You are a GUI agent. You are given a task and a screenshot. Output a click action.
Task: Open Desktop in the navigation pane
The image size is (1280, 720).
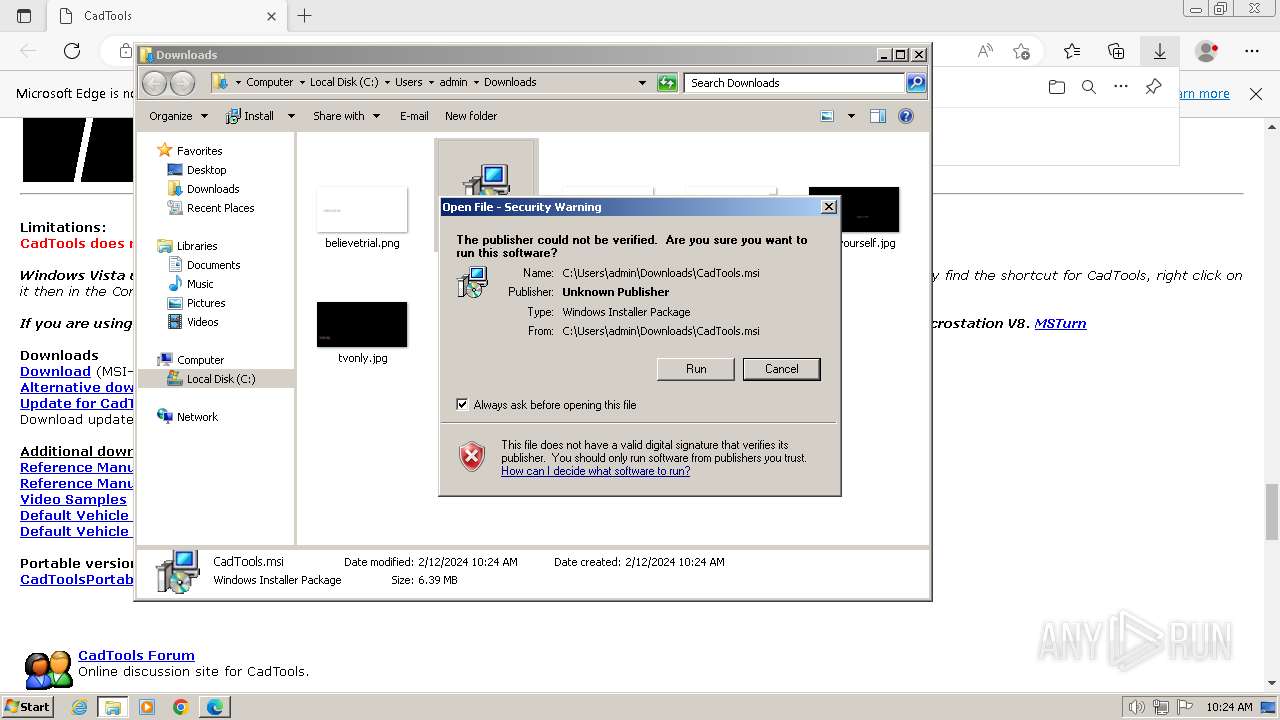tap(206, 170)
